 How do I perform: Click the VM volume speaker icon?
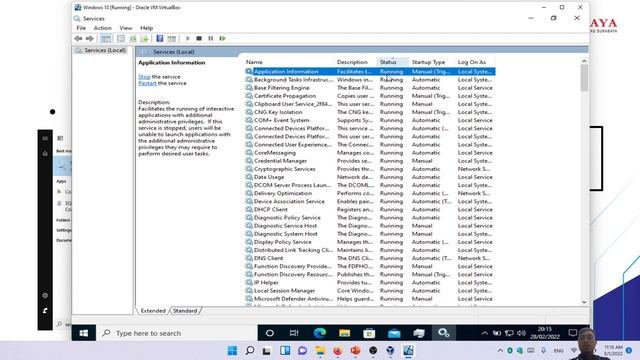tap(521, 333)
